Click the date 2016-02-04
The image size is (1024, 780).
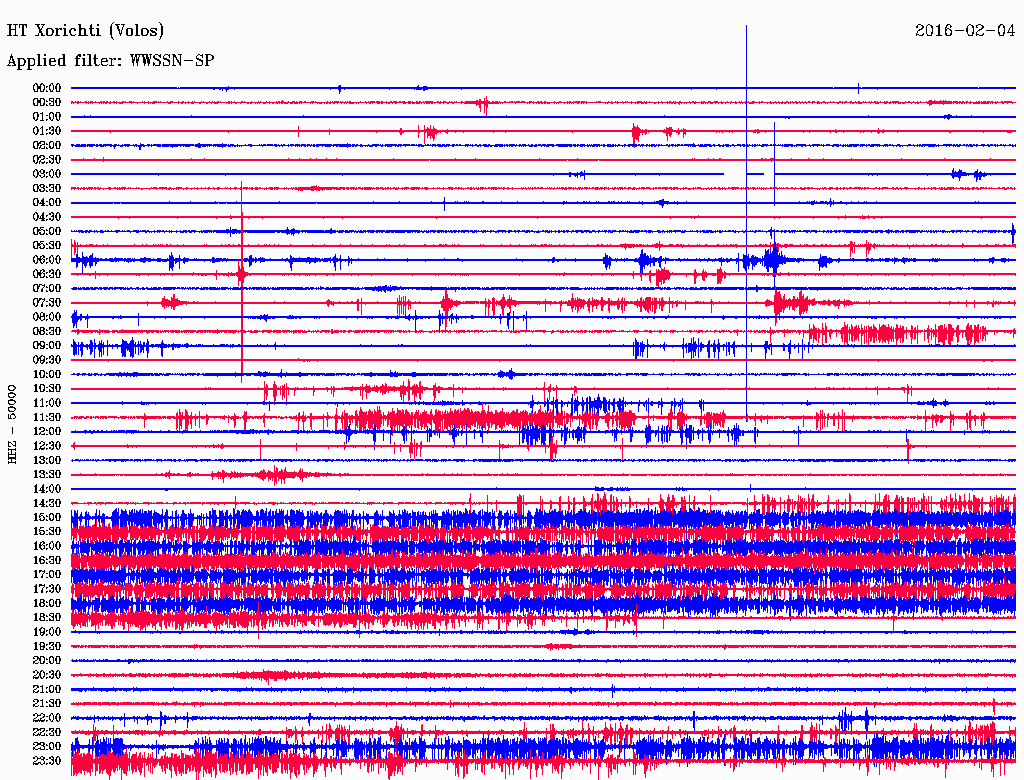965,30
